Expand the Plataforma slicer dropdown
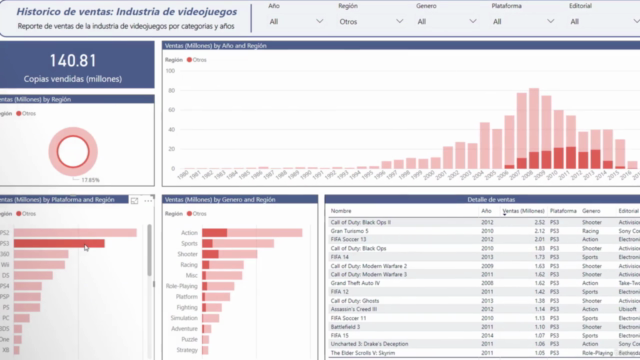The width and height of the screenshot is (640, 360). click(x=523, y=21)
